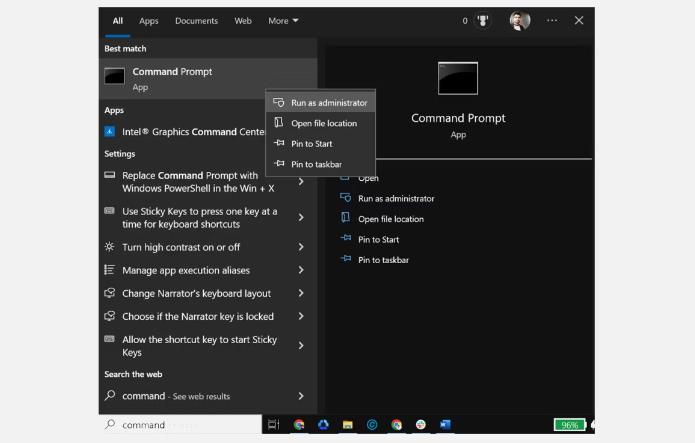Open the rewards trophy icon
This screenshot has width=695, height=443.
482,20
